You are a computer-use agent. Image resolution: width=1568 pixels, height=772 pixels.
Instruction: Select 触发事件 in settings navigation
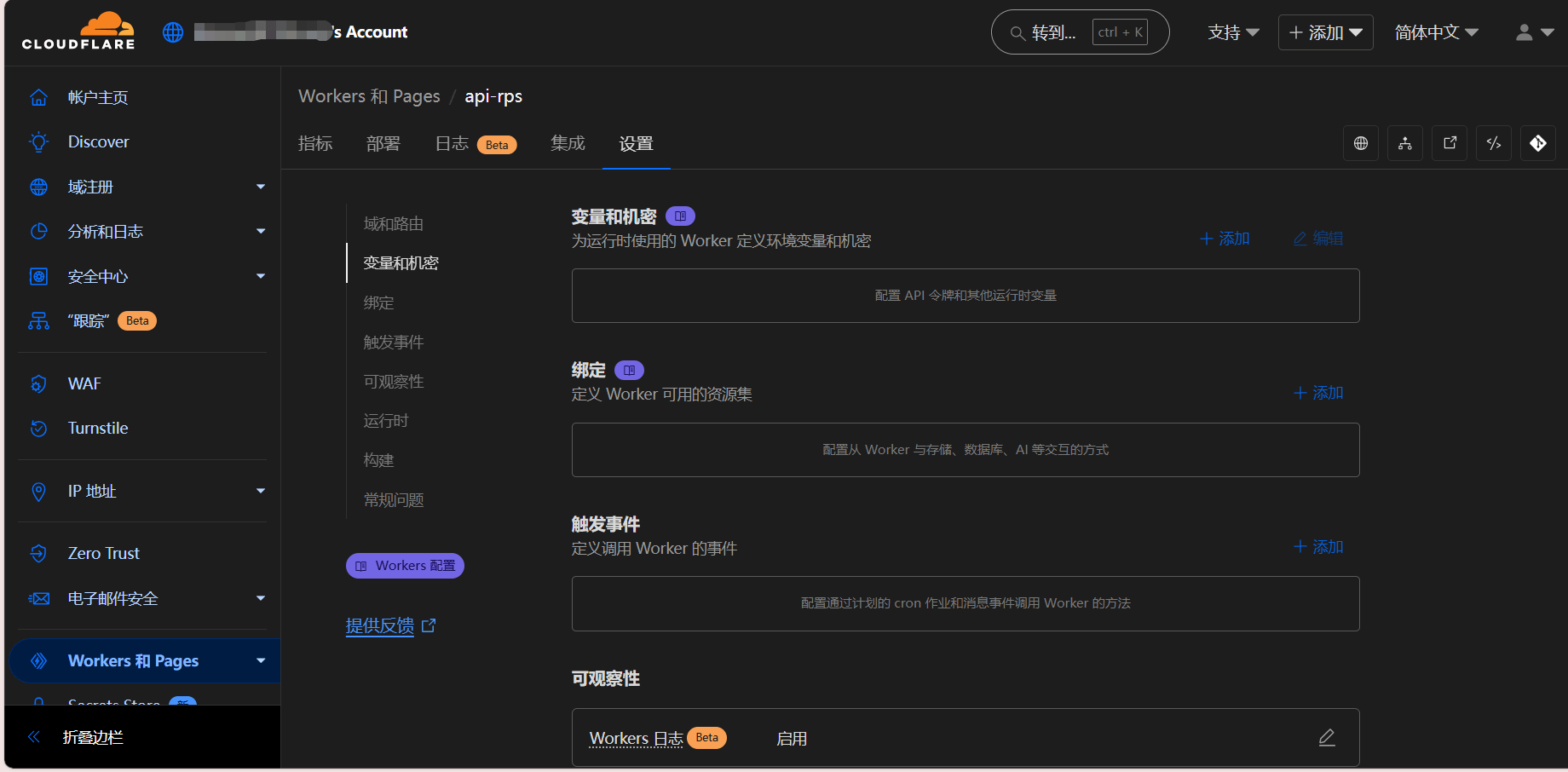click(394, 342)
